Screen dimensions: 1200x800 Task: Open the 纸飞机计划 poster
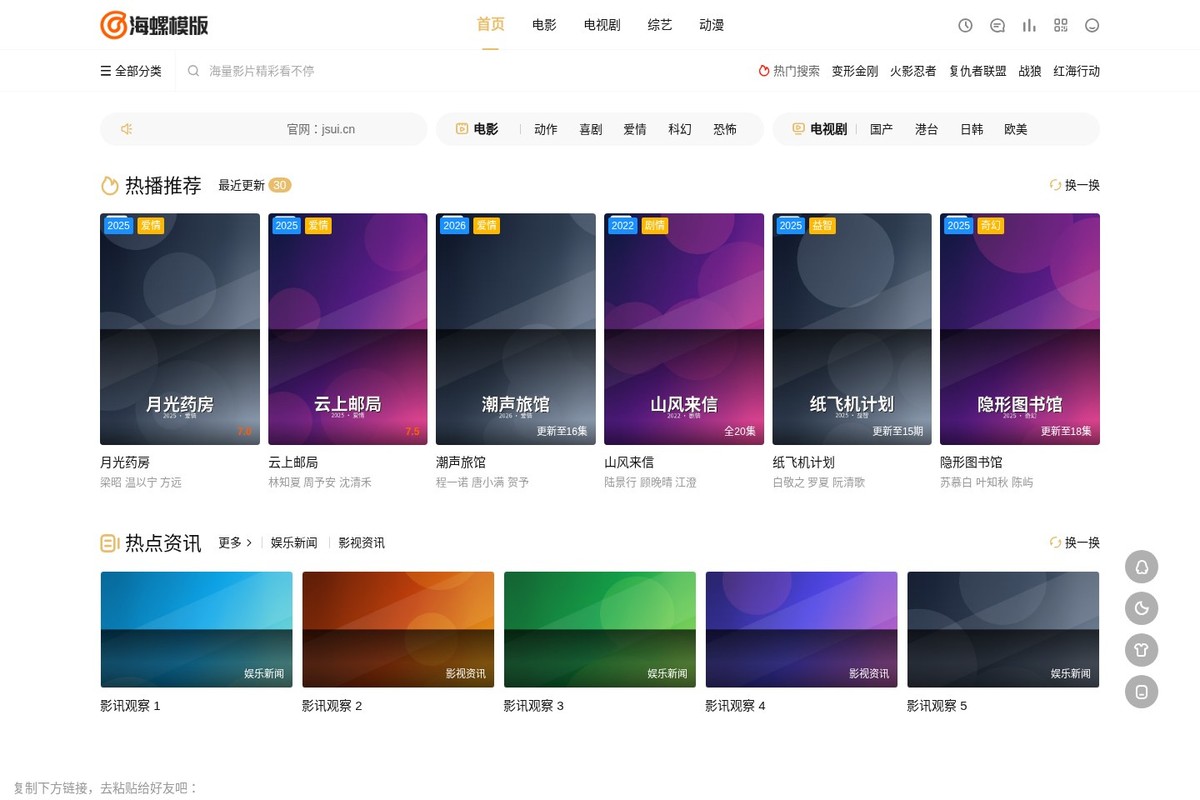[x=852, y=329]
